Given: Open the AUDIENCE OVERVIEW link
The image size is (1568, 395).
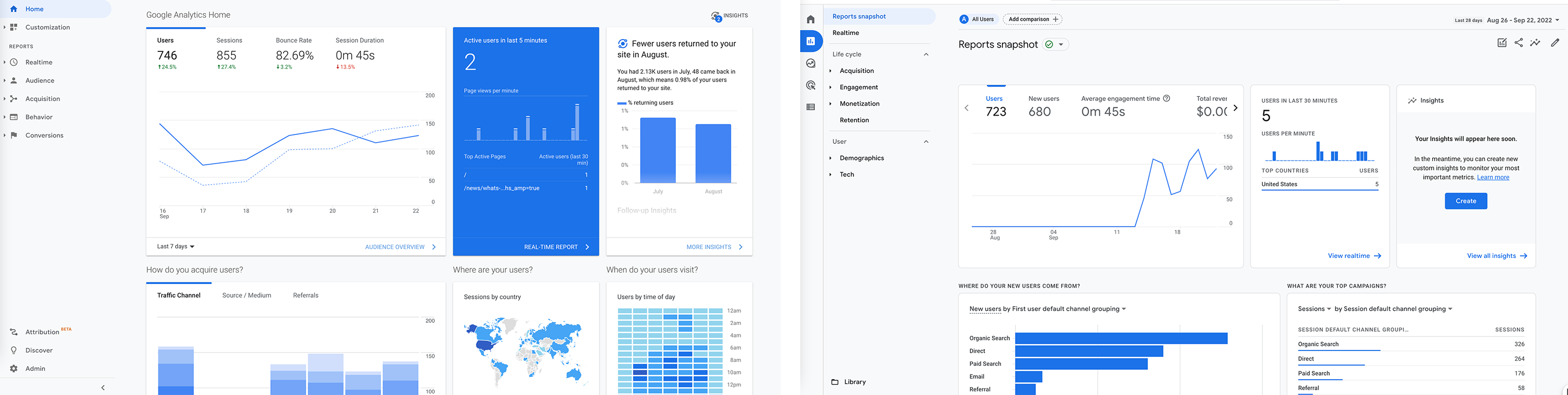Looking at the screenshot, I should point(400,247).
